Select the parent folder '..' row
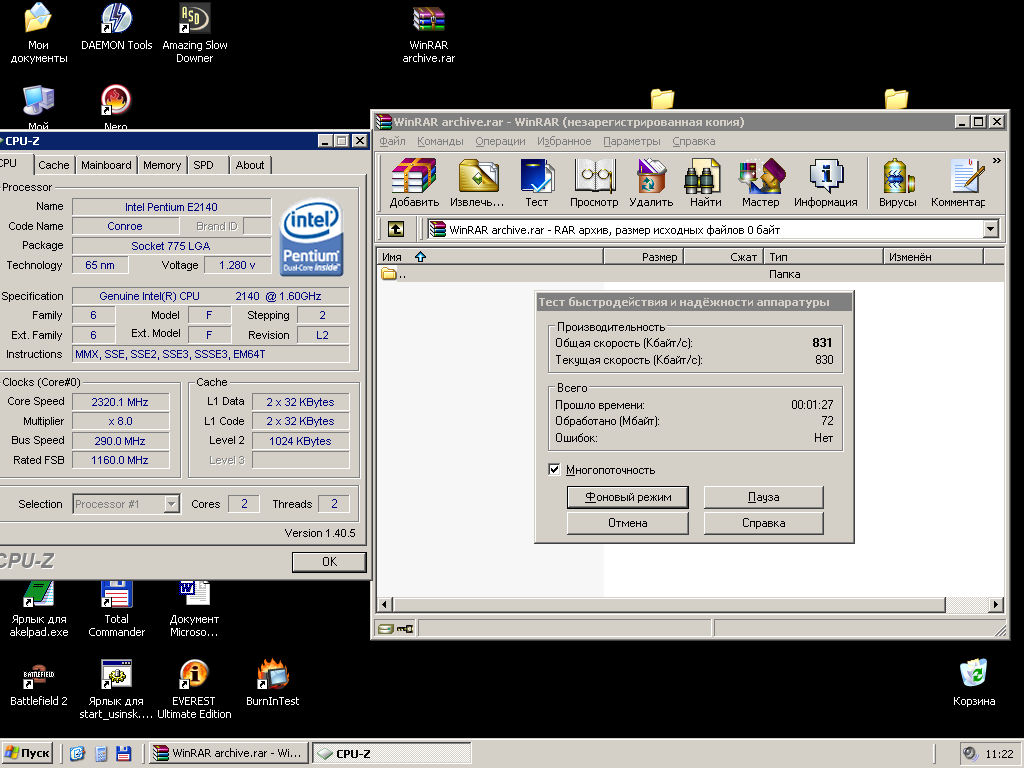This screenshot has height=768, width=1024. pyautogui.click(x=691, y=274)
